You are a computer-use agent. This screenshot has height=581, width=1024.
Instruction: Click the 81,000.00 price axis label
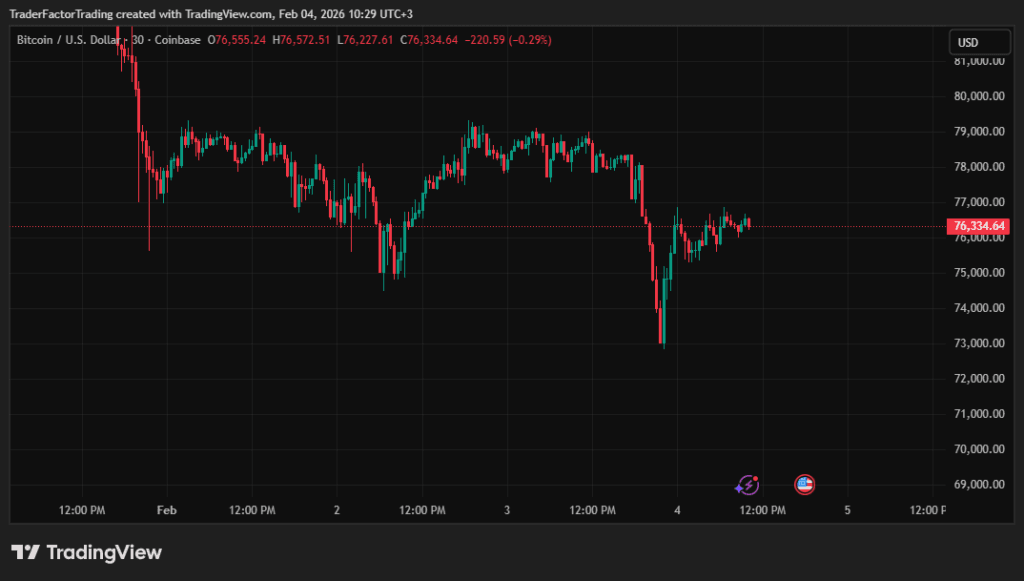(x=979, y=61)
